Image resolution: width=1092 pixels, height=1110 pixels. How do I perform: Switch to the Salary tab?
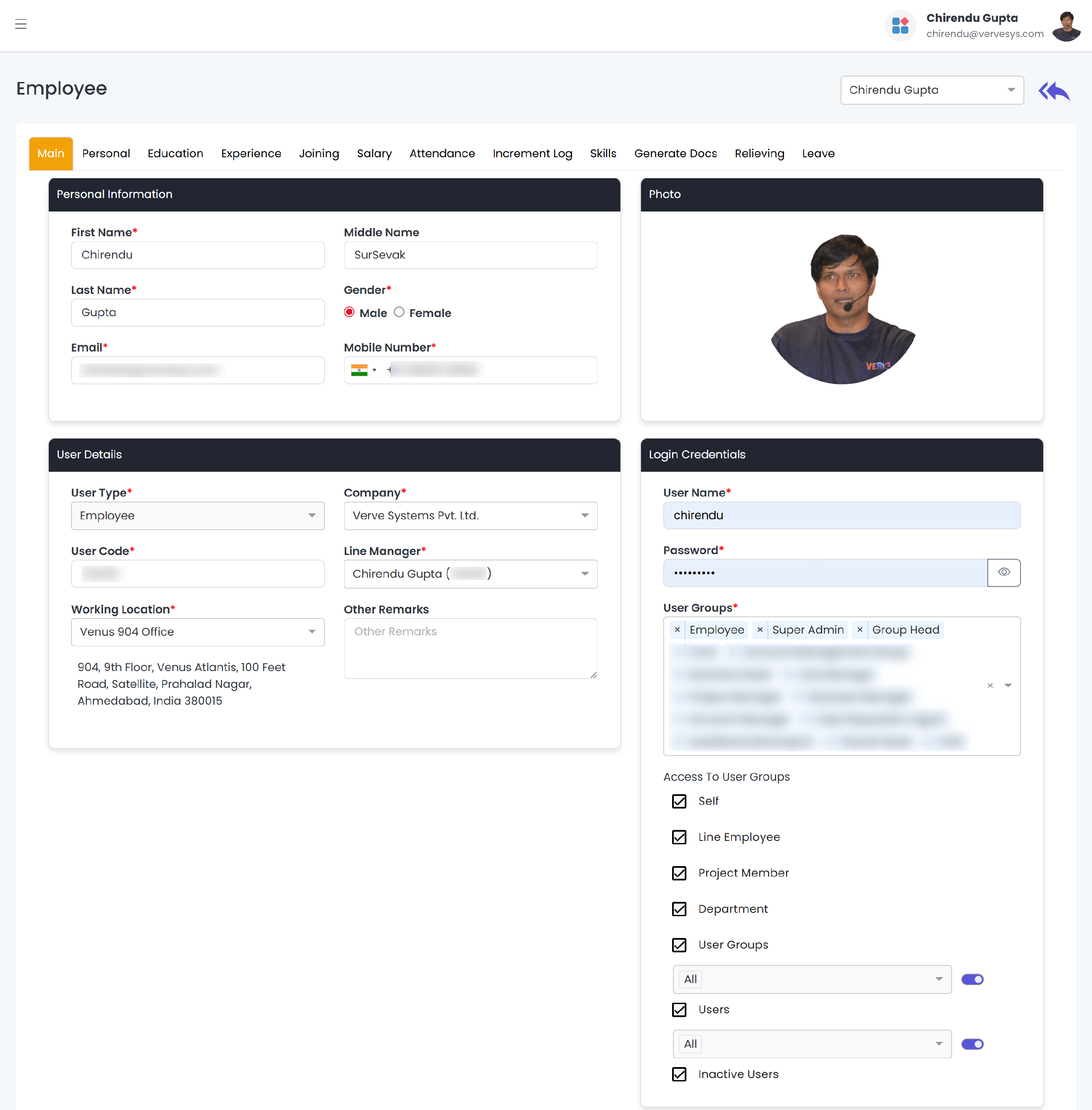(x=374, y=154)
